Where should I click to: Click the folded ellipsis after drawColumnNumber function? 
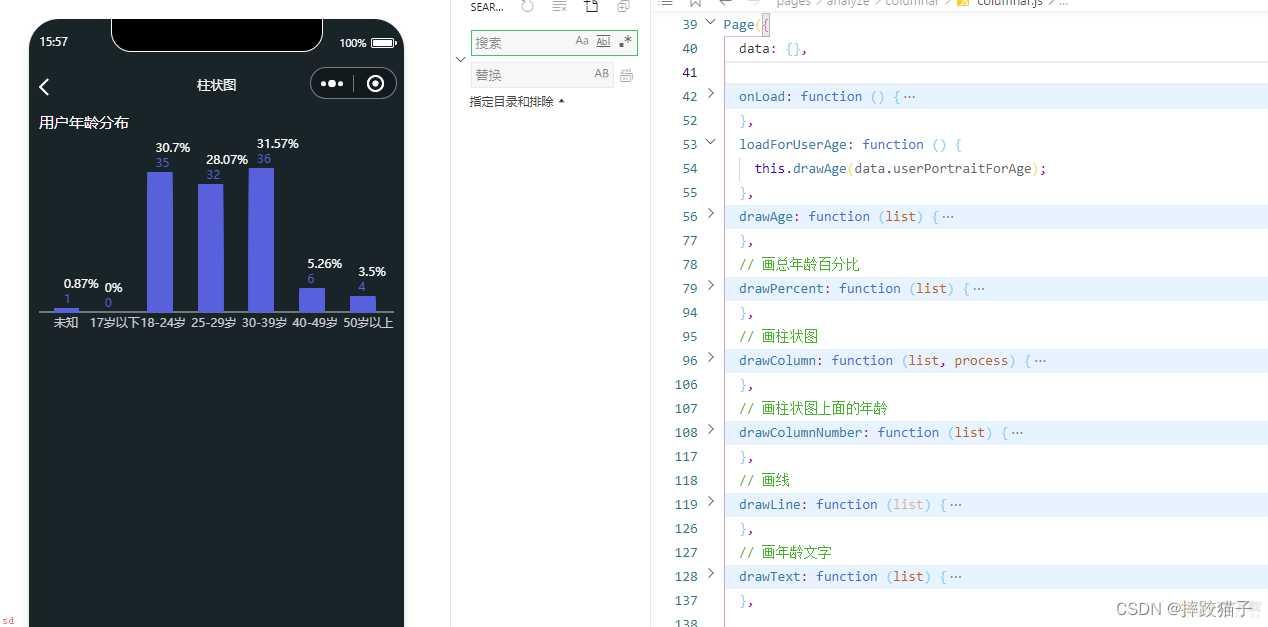1017,433
